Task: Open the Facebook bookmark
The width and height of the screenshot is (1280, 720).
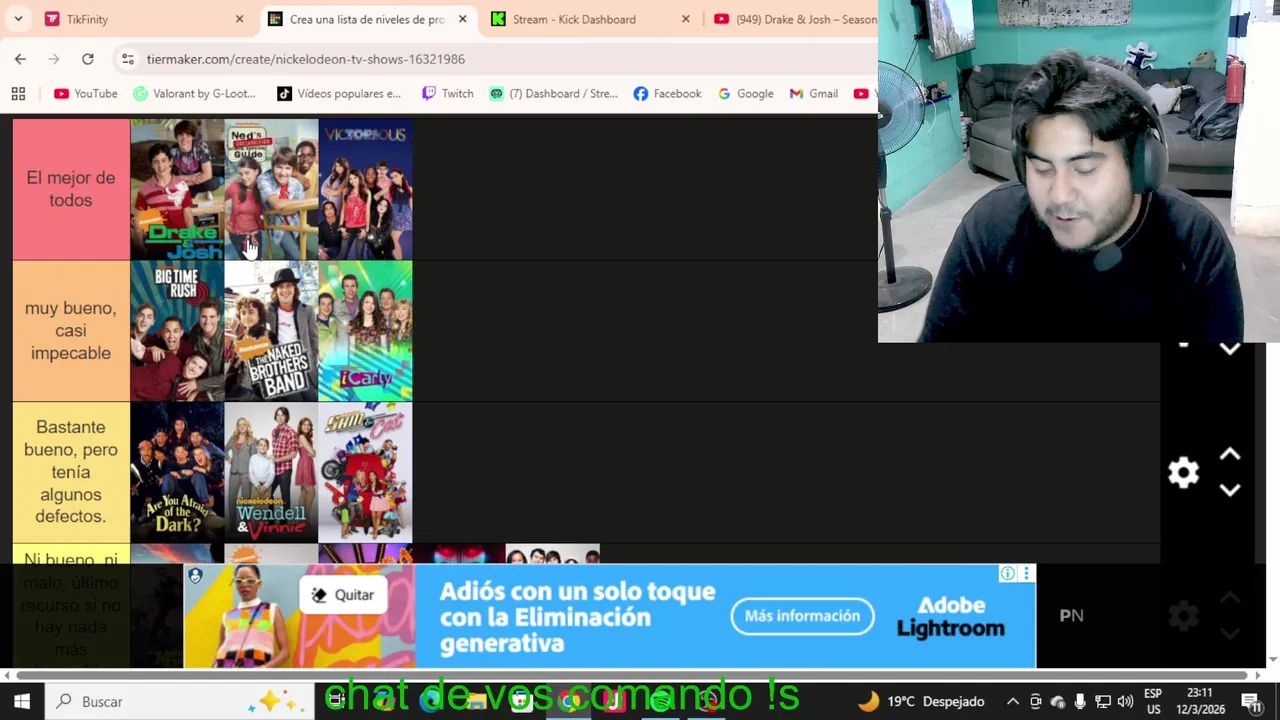Action: coord(667,94)
